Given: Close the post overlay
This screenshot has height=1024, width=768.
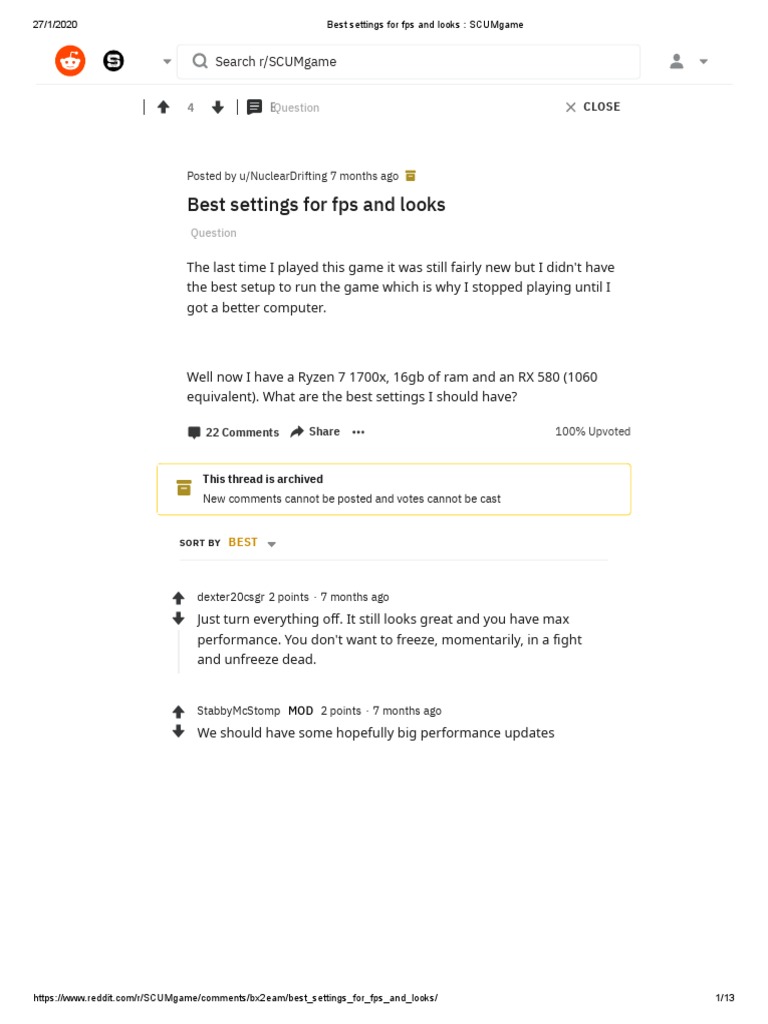Looking at the screenshot, I should [x=592, y=107].
